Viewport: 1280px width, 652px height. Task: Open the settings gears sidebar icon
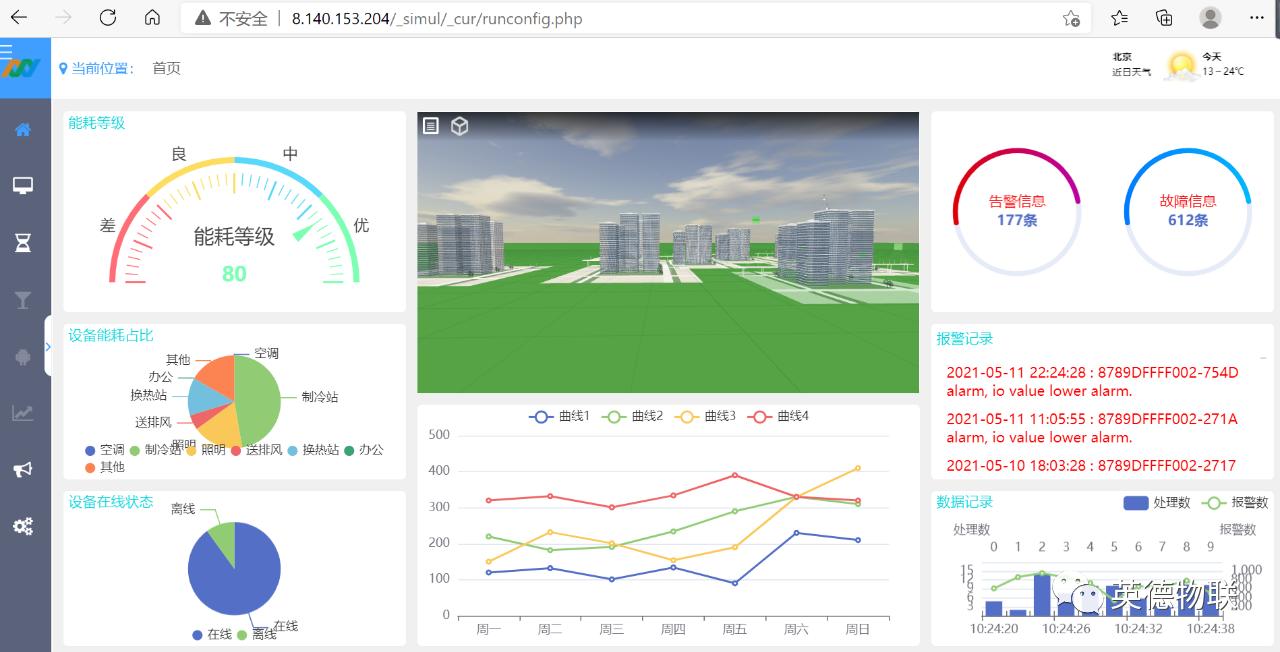click(x=23, y=527)
